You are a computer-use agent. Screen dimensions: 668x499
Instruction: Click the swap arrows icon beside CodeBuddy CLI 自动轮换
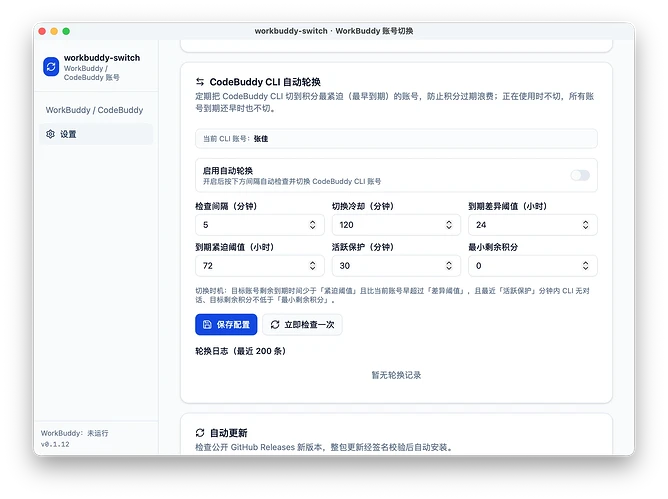200,82
